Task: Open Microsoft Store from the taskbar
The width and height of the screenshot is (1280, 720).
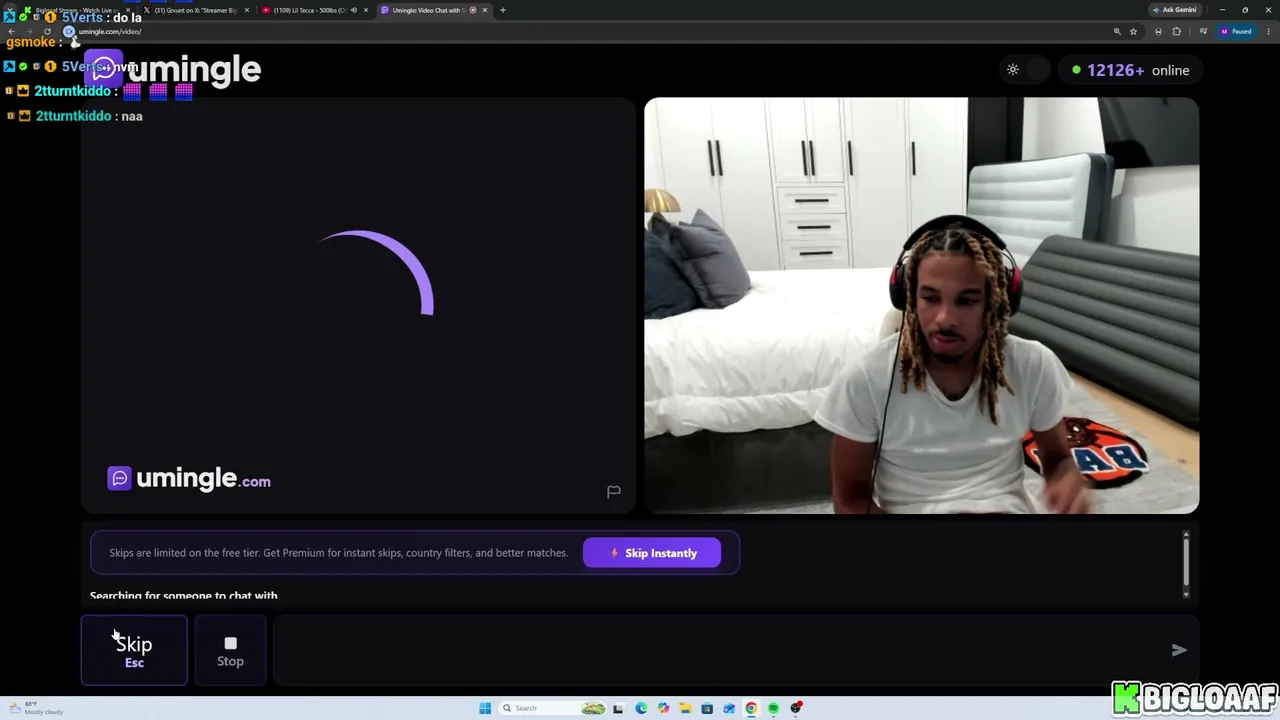Action: pos(707,708)
